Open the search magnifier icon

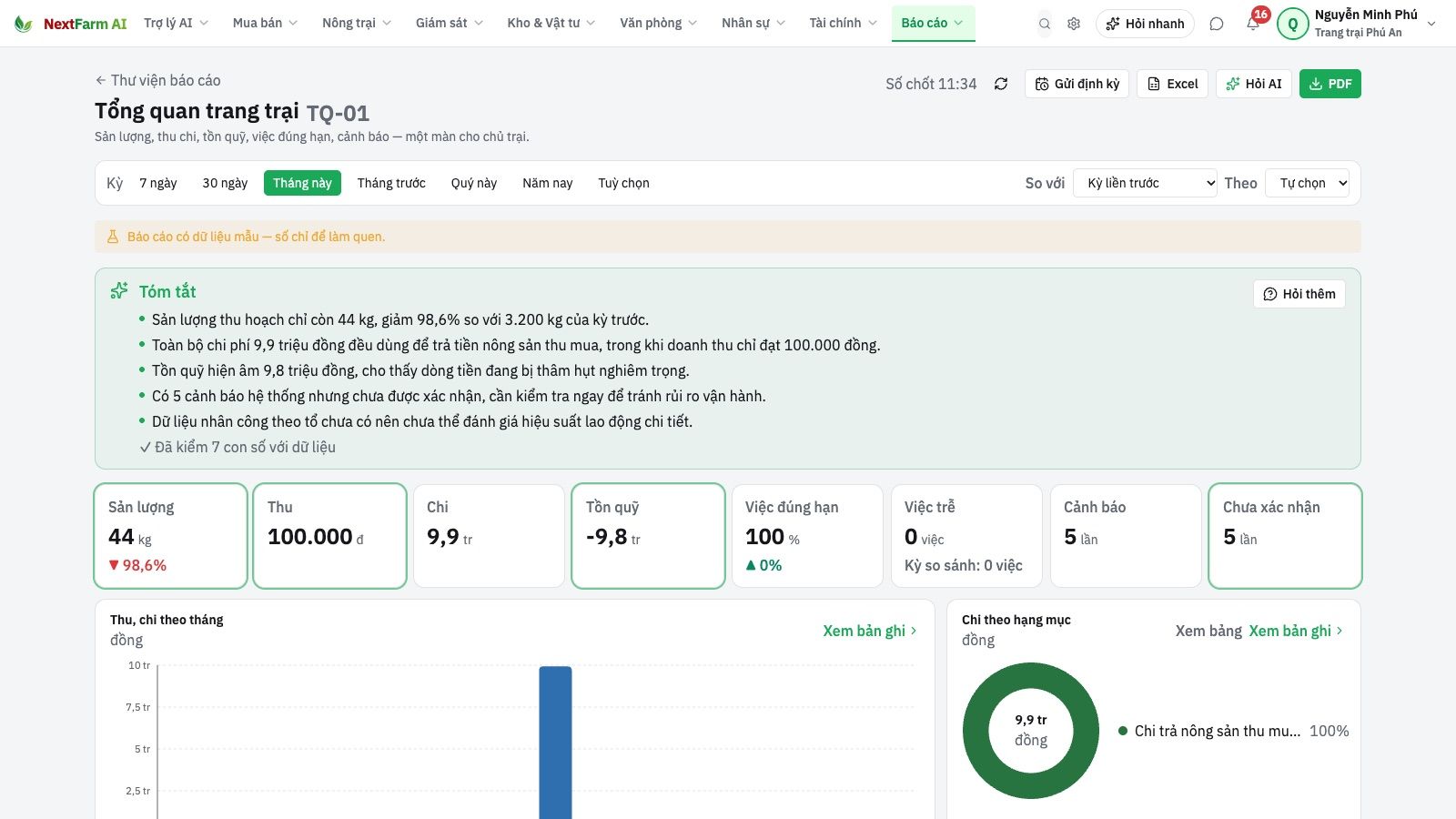click(x=1045, y=24)
